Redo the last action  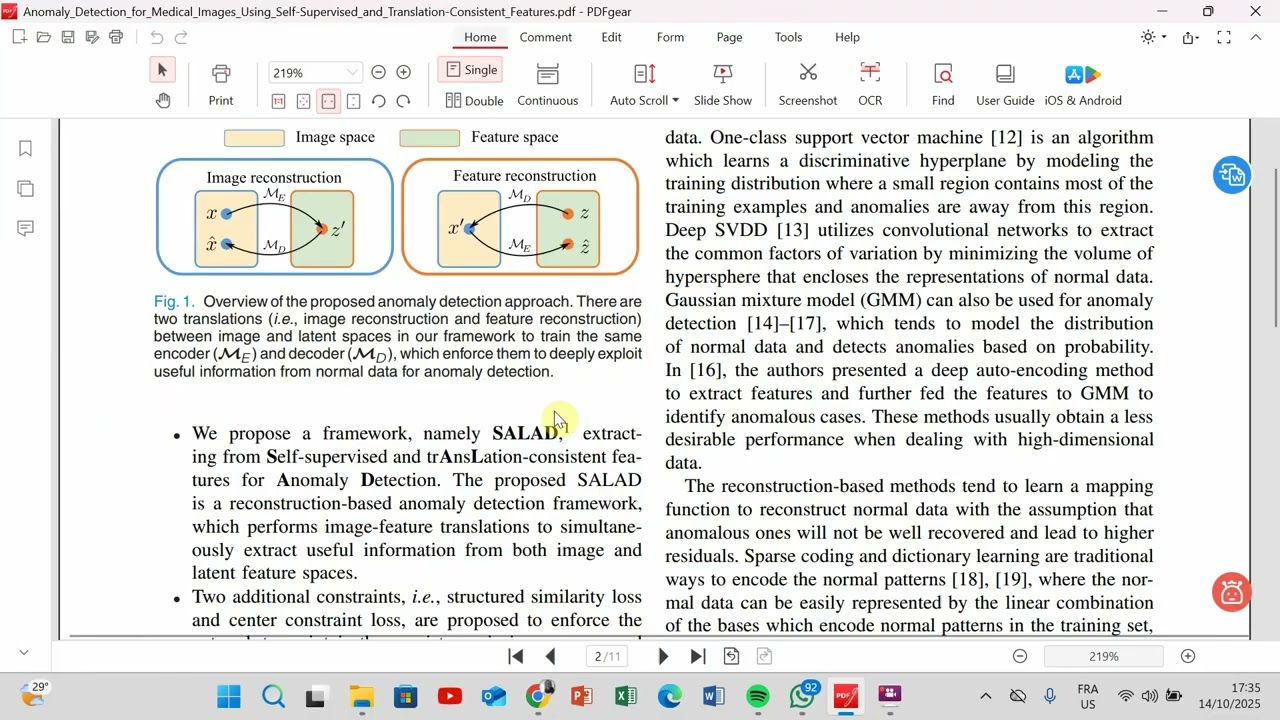coord(181,37)
